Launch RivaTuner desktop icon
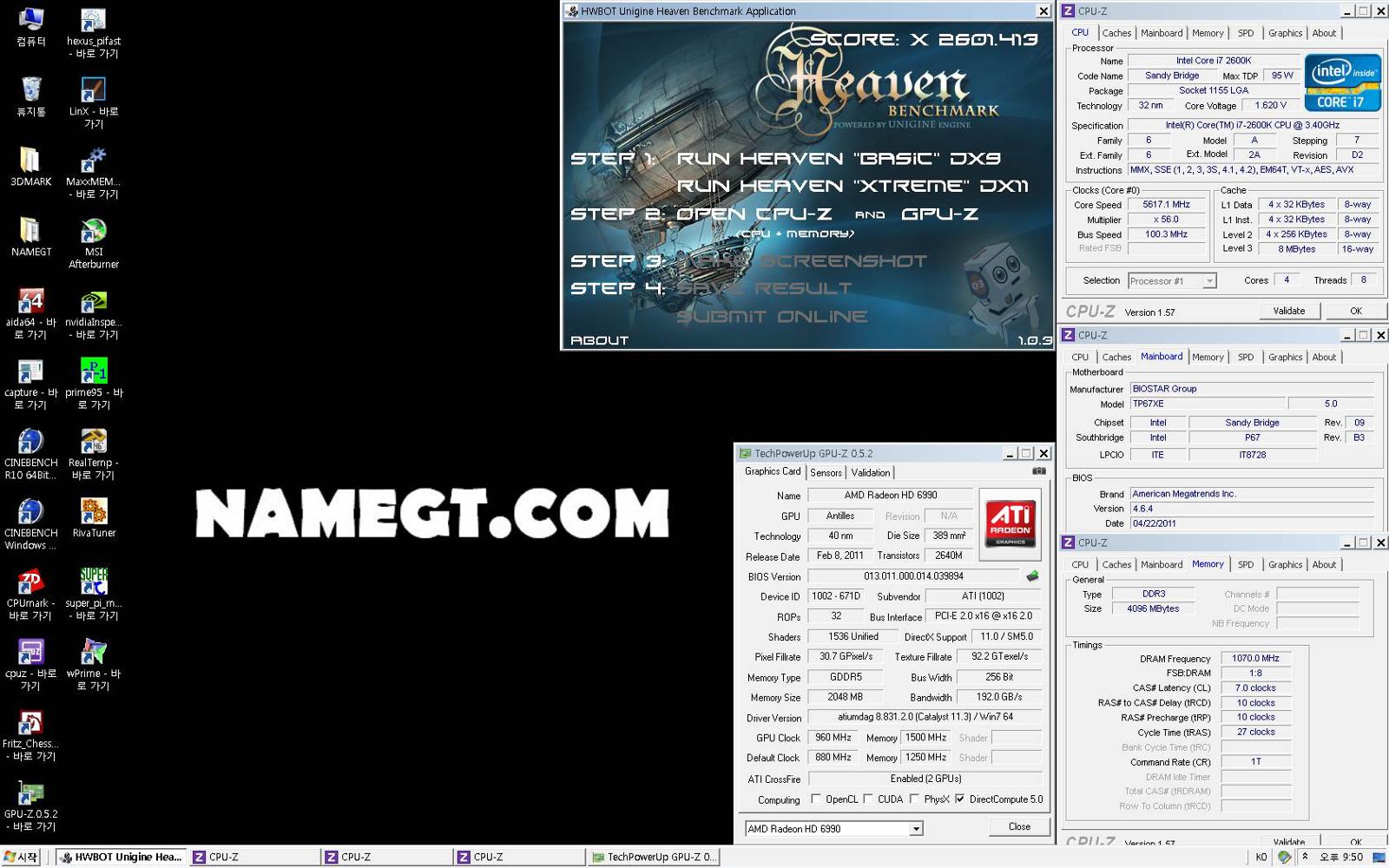 coord(93,518)
